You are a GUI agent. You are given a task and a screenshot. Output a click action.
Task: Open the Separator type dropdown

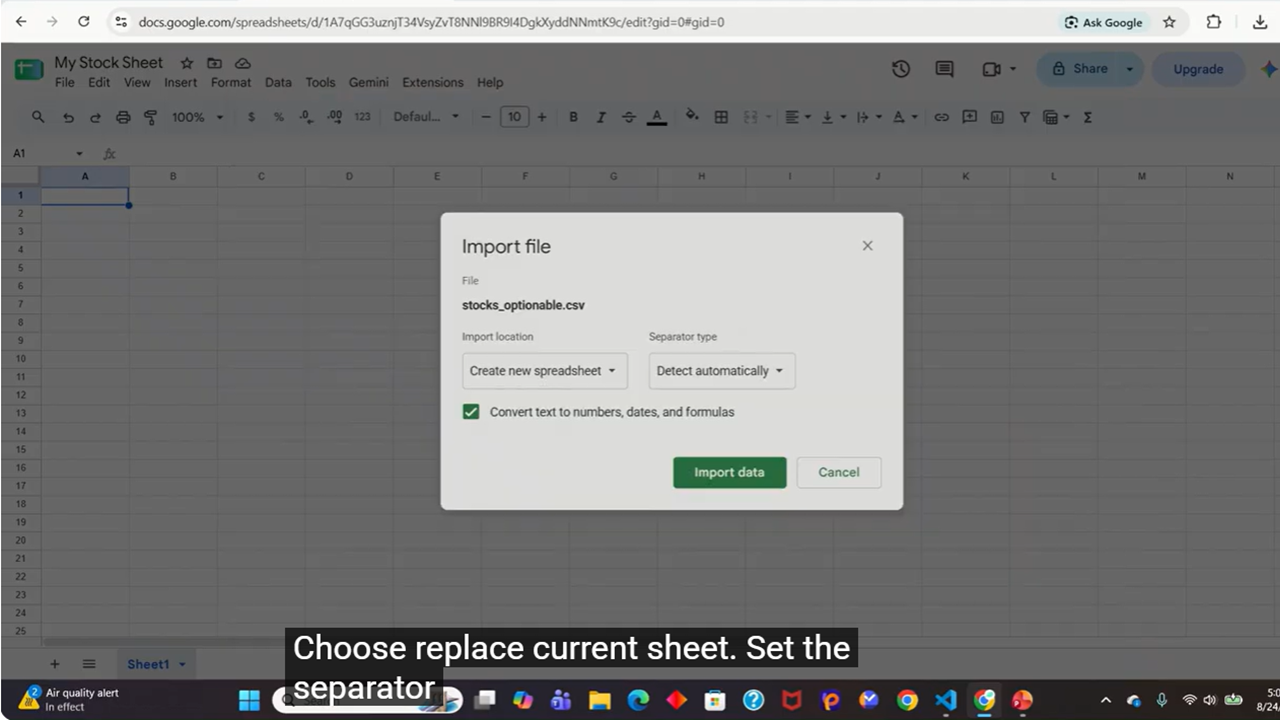[x=722, y=371]
